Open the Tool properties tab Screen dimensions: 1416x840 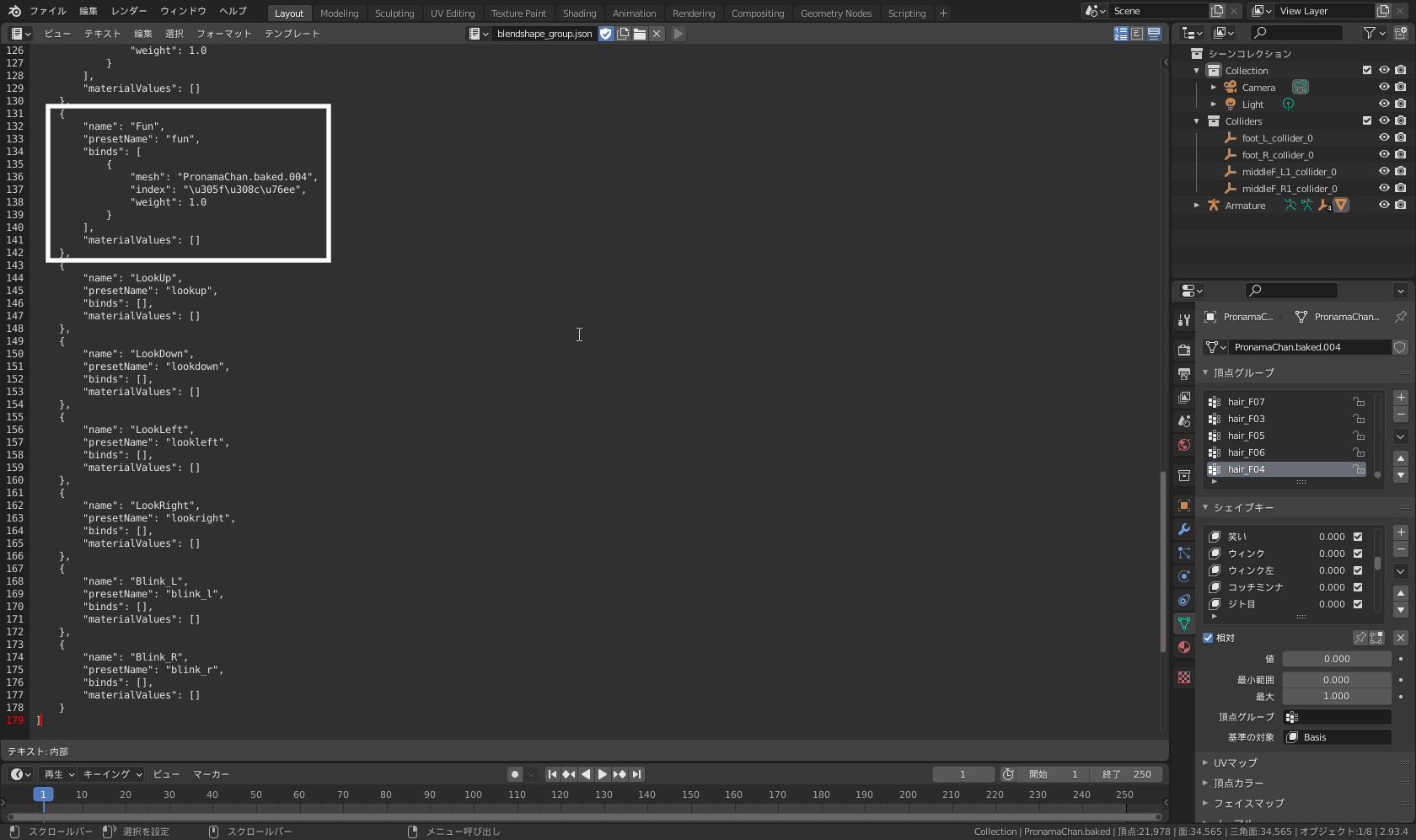tap(1184, 320)
